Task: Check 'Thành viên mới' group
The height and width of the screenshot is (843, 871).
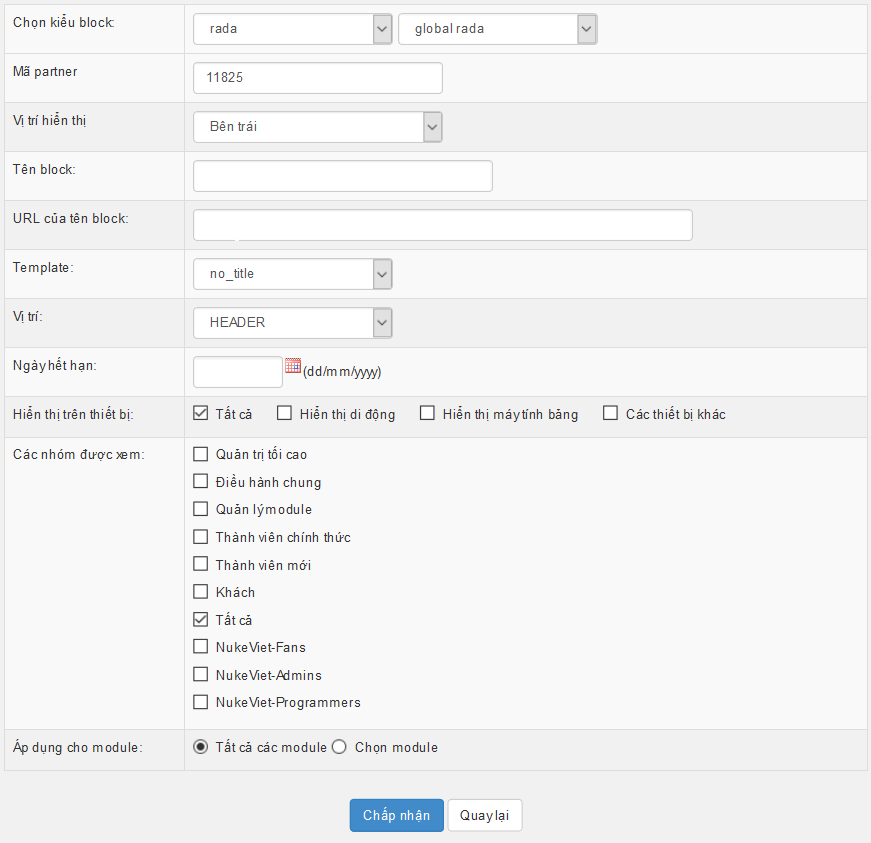Action: click(x=201, y=564)
